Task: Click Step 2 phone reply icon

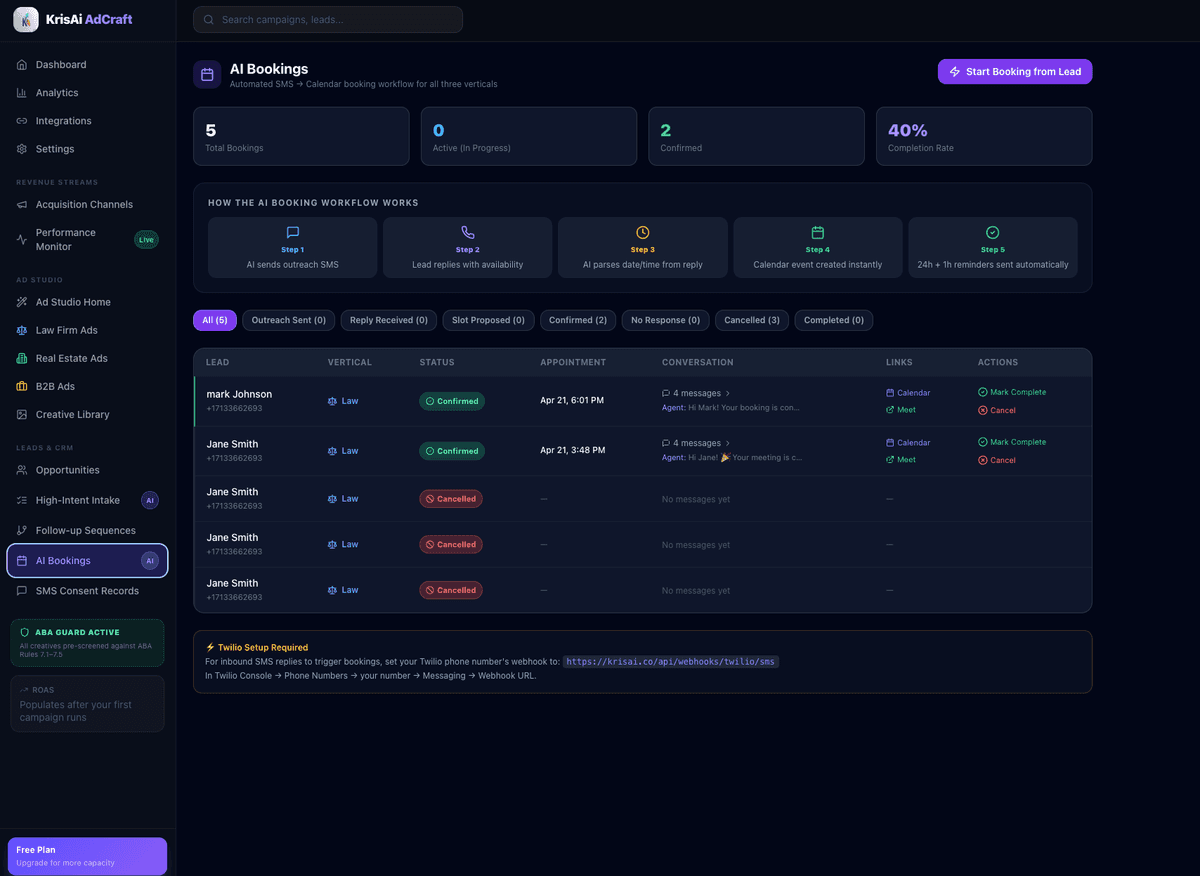Action: coord(468,232)
